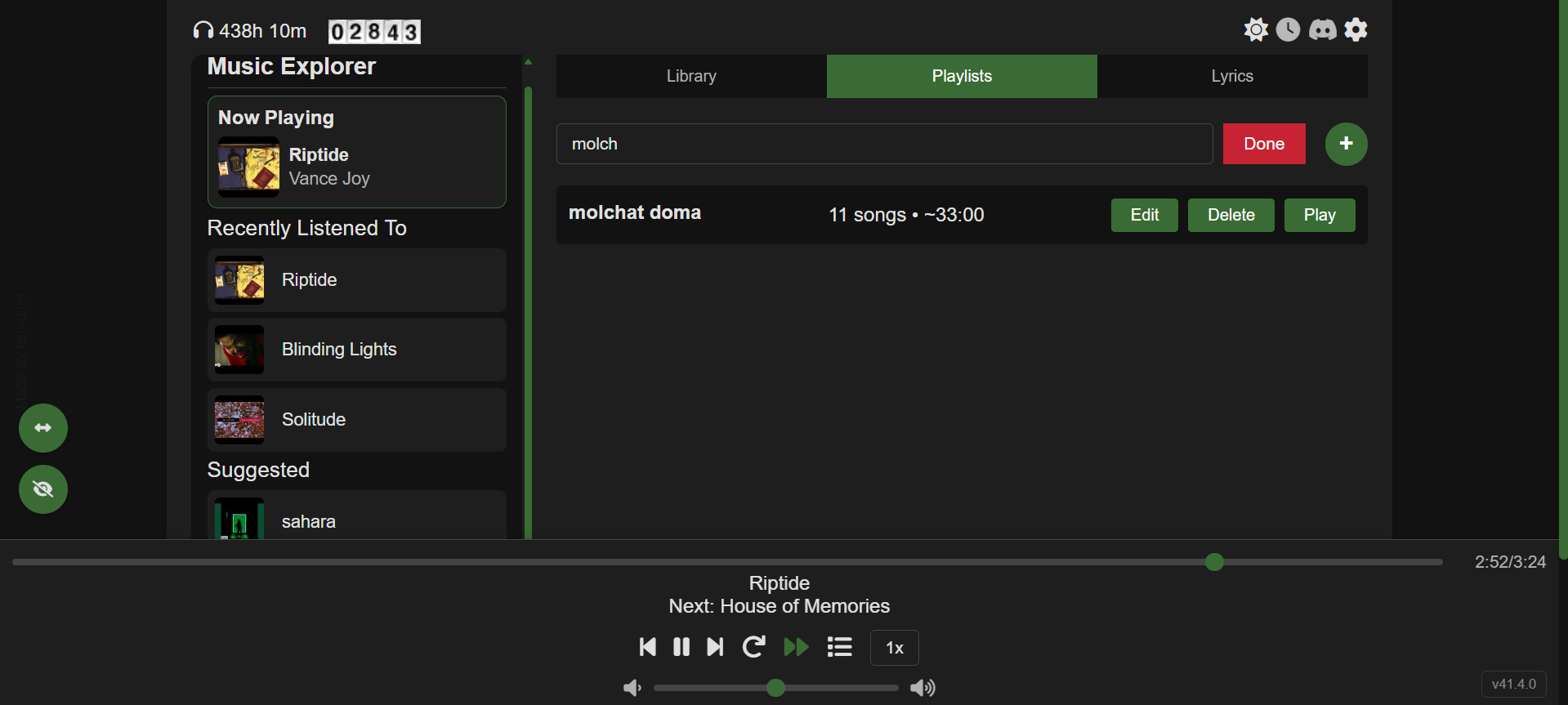Click the page vertical scrollbar
Screen dimensions: 1568x705
(x=1563, y=279)
